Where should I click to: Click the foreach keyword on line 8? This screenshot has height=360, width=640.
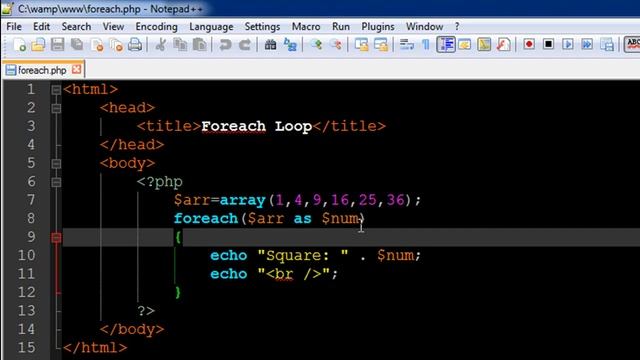tap(206, 218)
